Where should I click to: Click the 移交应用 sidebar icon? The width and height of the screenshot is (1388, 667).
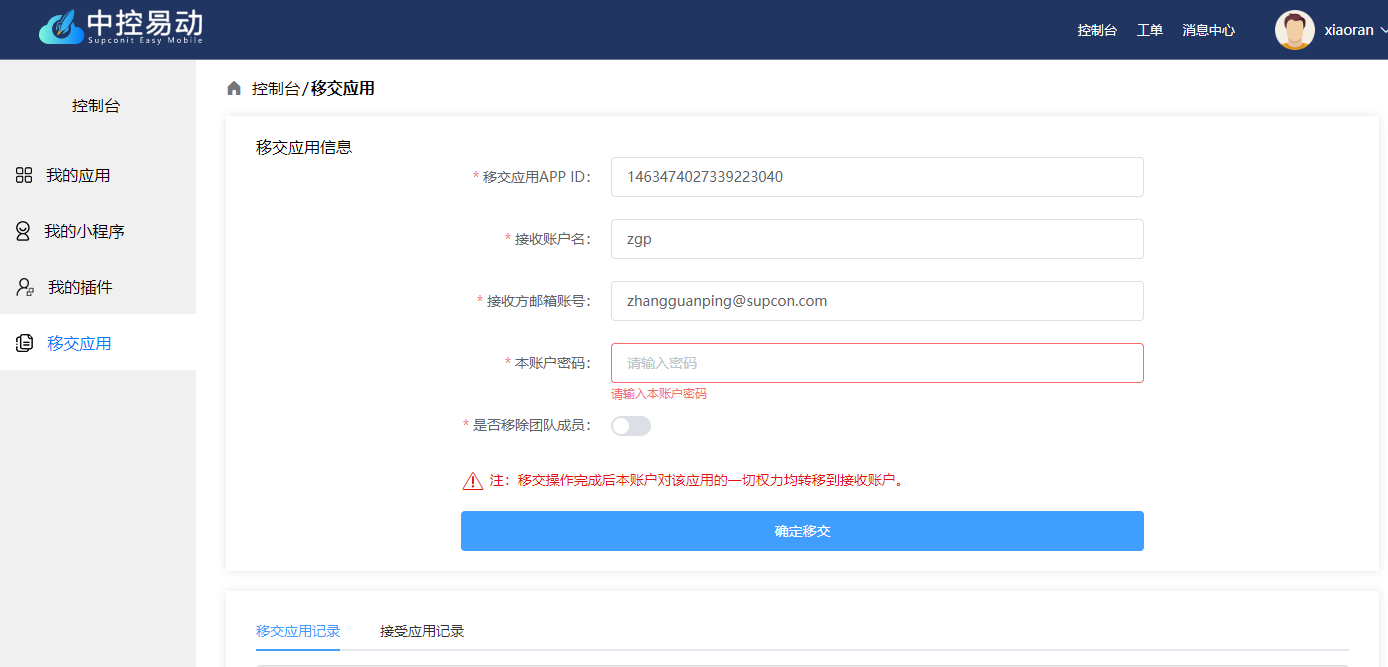click(x=25, y=343)
